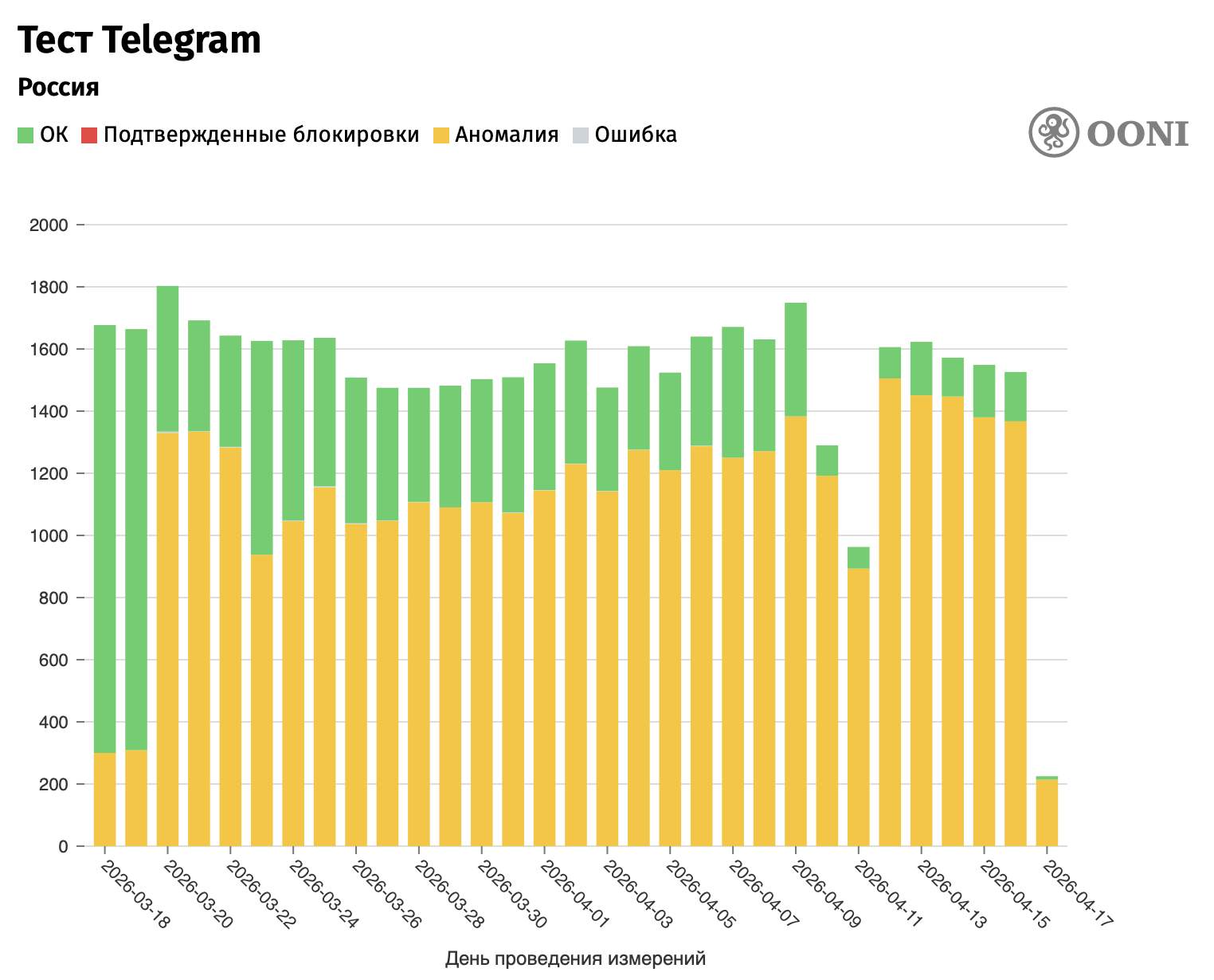Toggle the Ошибка legend label
Image resolution: width=1214 pixels, height=980 pixels.
(636, 135)
